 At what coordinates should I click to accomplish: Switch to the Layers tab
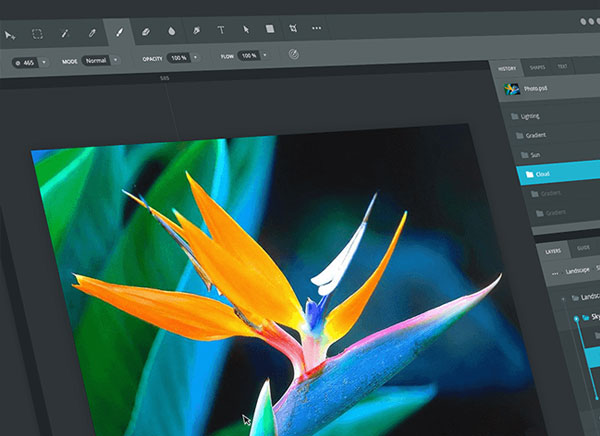tap(553, 251)
